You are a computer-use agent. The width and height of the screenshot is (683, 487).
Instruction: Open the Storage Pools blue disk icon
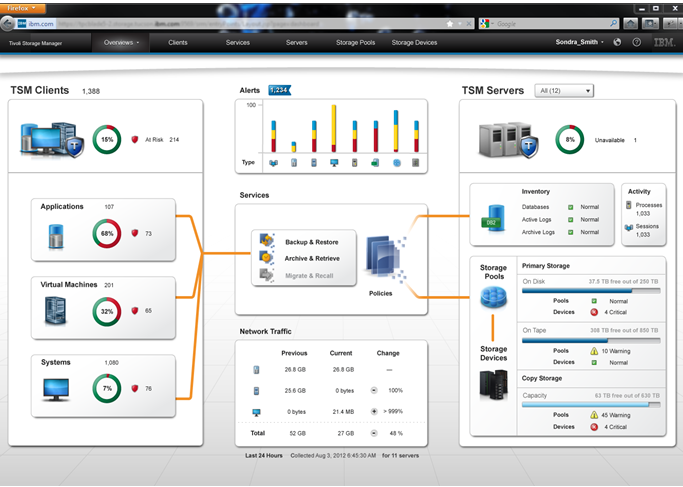[x=494, y=297]
